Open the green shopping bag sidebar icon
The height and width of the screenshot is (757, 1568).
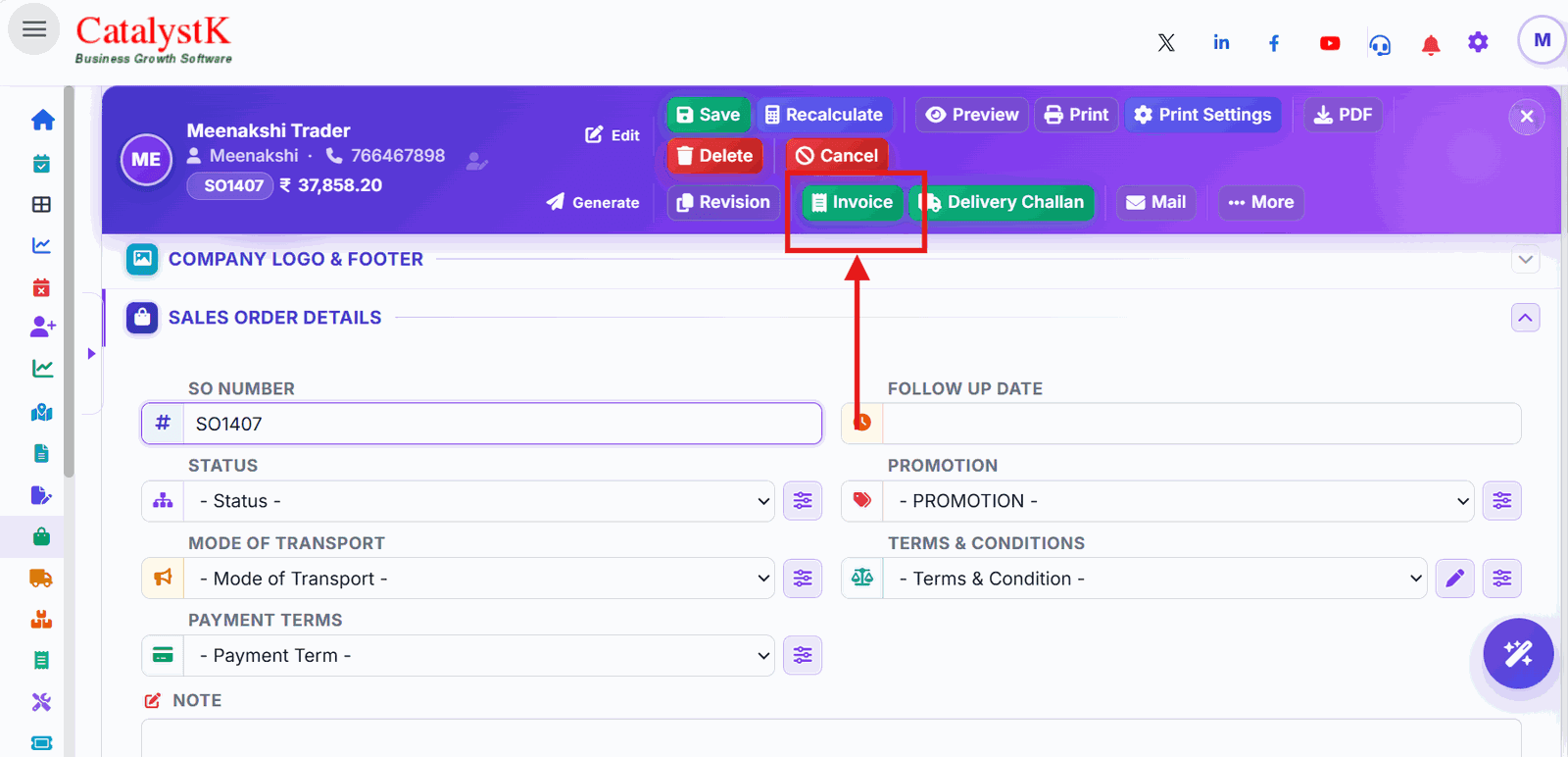tap(41, 536)
